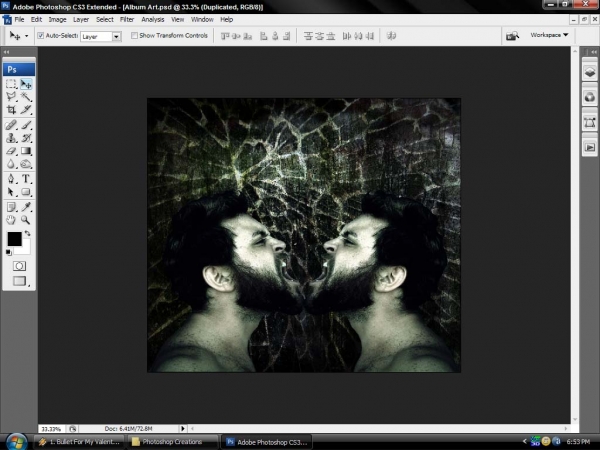Viewport: 600px width, 450px height.
Task: Open the Select menu
Action: click(x=104, y=20)
